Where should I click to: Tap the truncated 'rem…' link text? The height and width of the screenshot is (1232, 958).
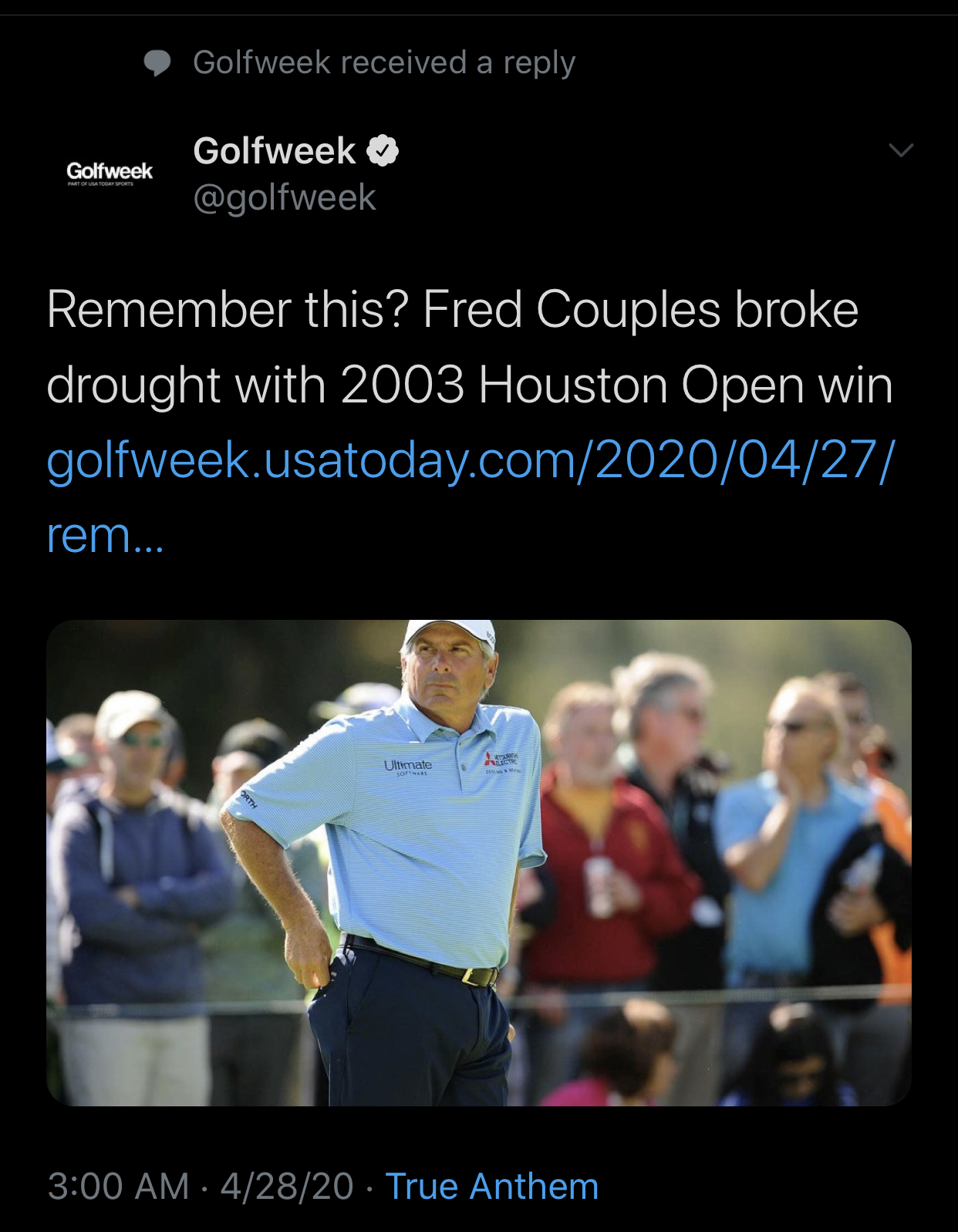106,536
